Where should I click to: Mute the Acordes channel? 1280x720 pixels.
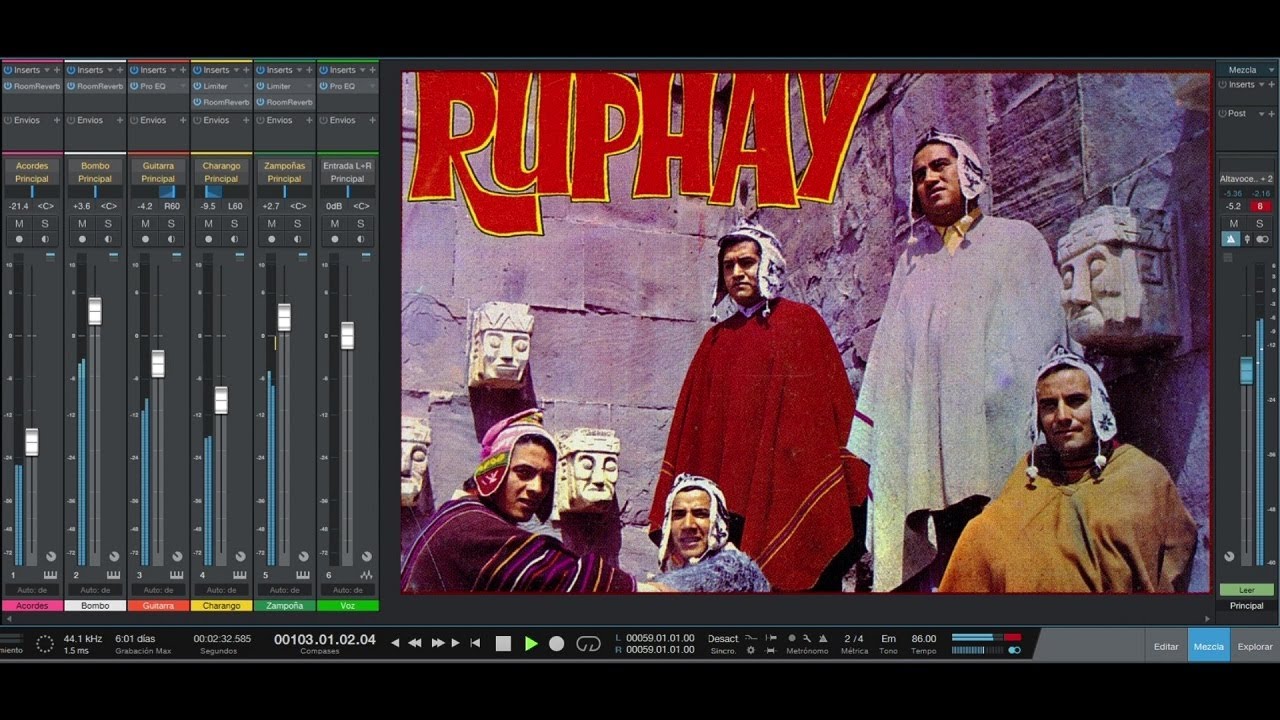19,224
